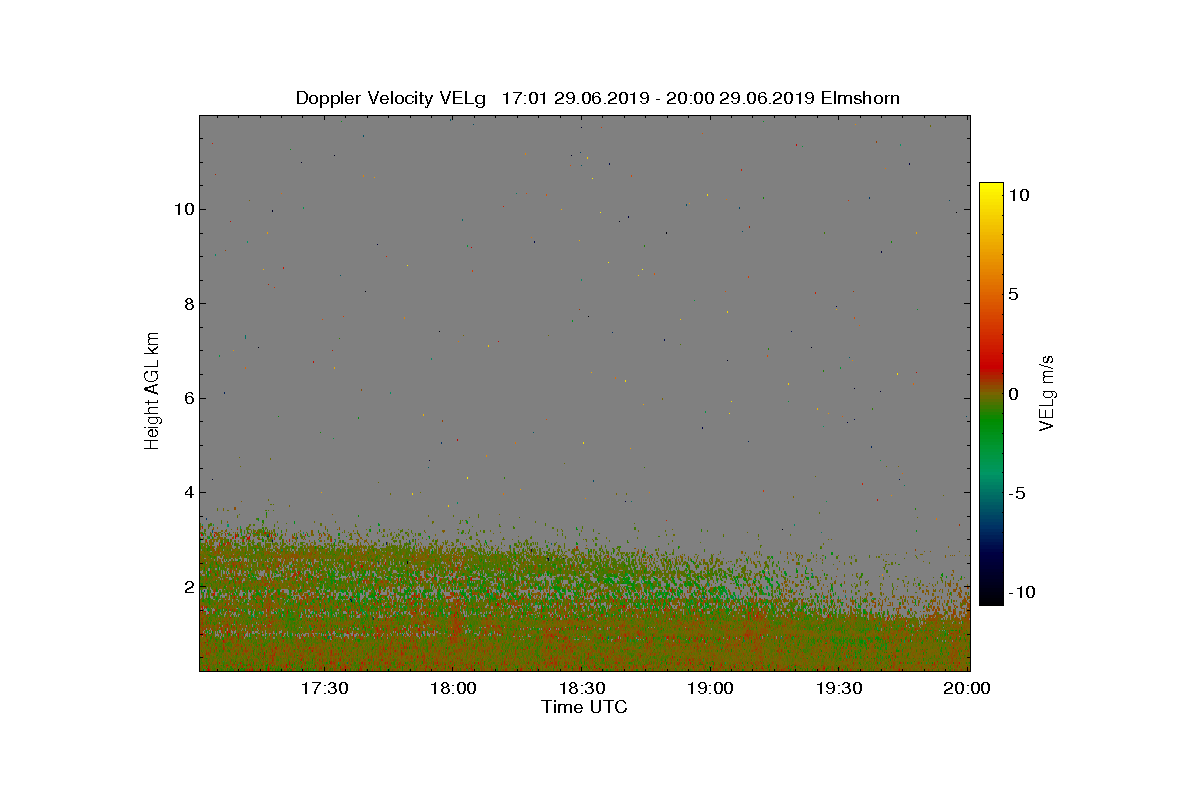Image resolution: width=1200 pixels, height=800 pixels.
Task: Click the colorbar label '10' at top
Action: coord(1018,196)
